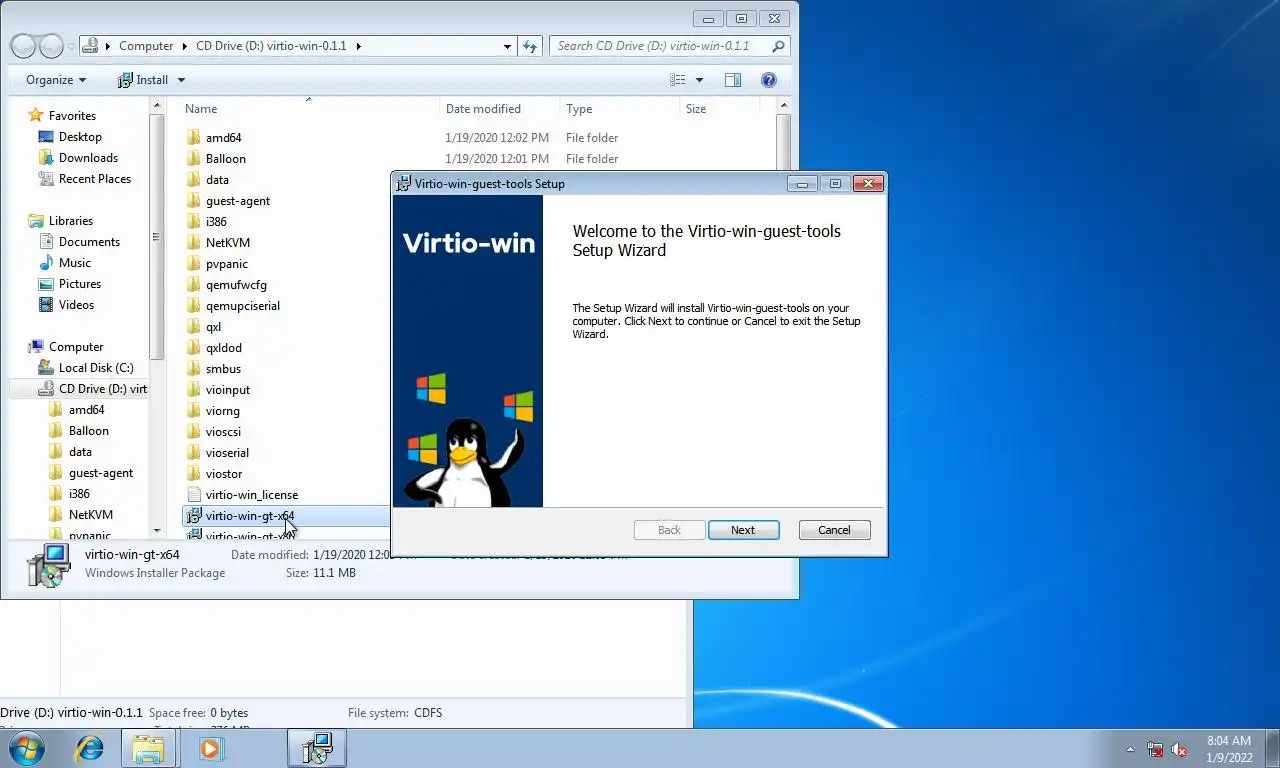
Task: Toggle the preview pane icon
Action: coord(733,80)
